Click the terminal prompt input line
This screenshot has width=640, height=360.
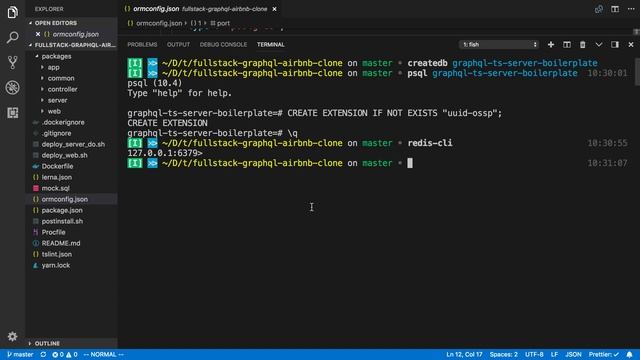click(x=377, y=163)
